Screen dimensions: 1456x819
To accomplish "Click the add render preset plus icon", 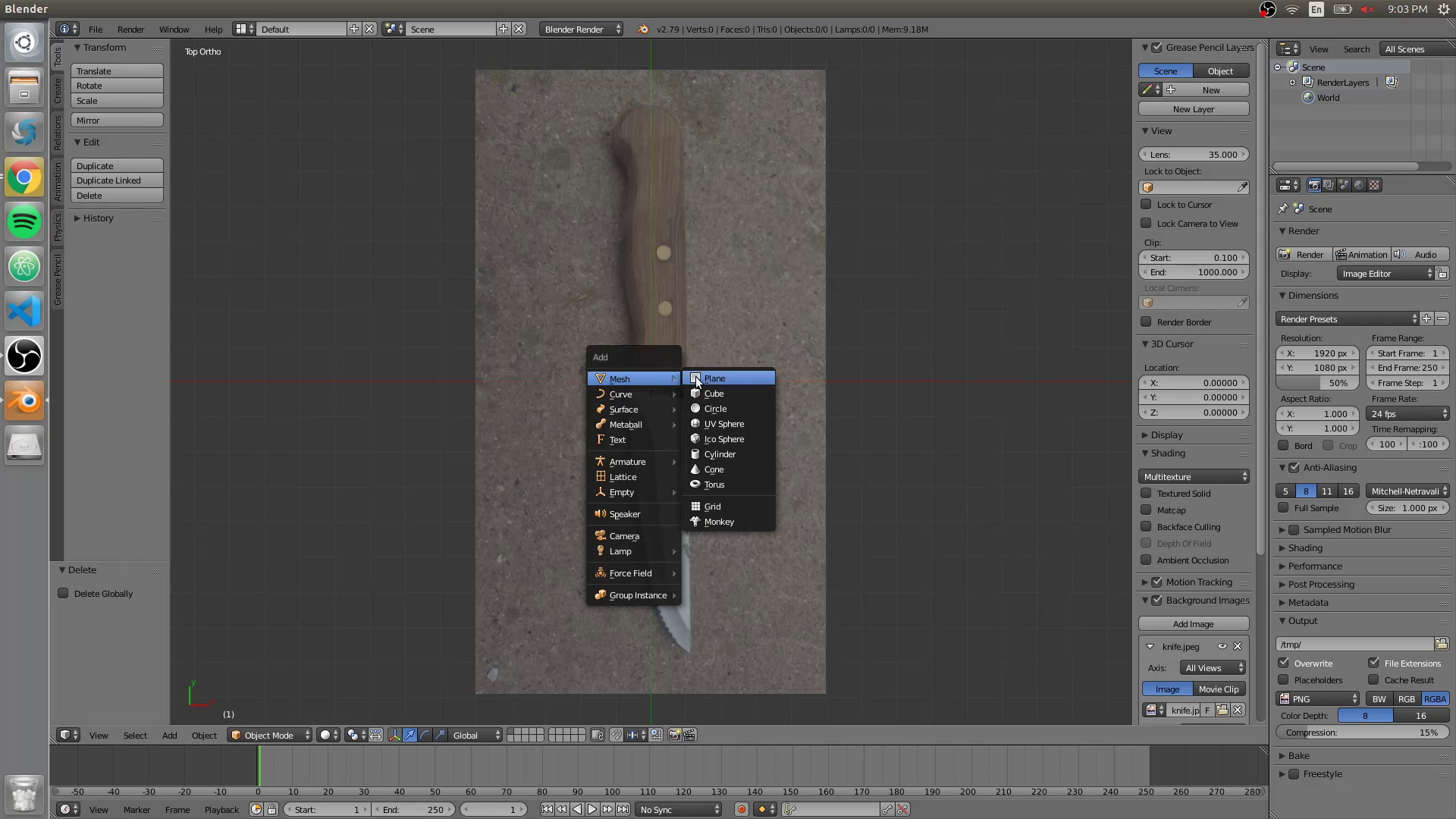I will pos(1426,319).
